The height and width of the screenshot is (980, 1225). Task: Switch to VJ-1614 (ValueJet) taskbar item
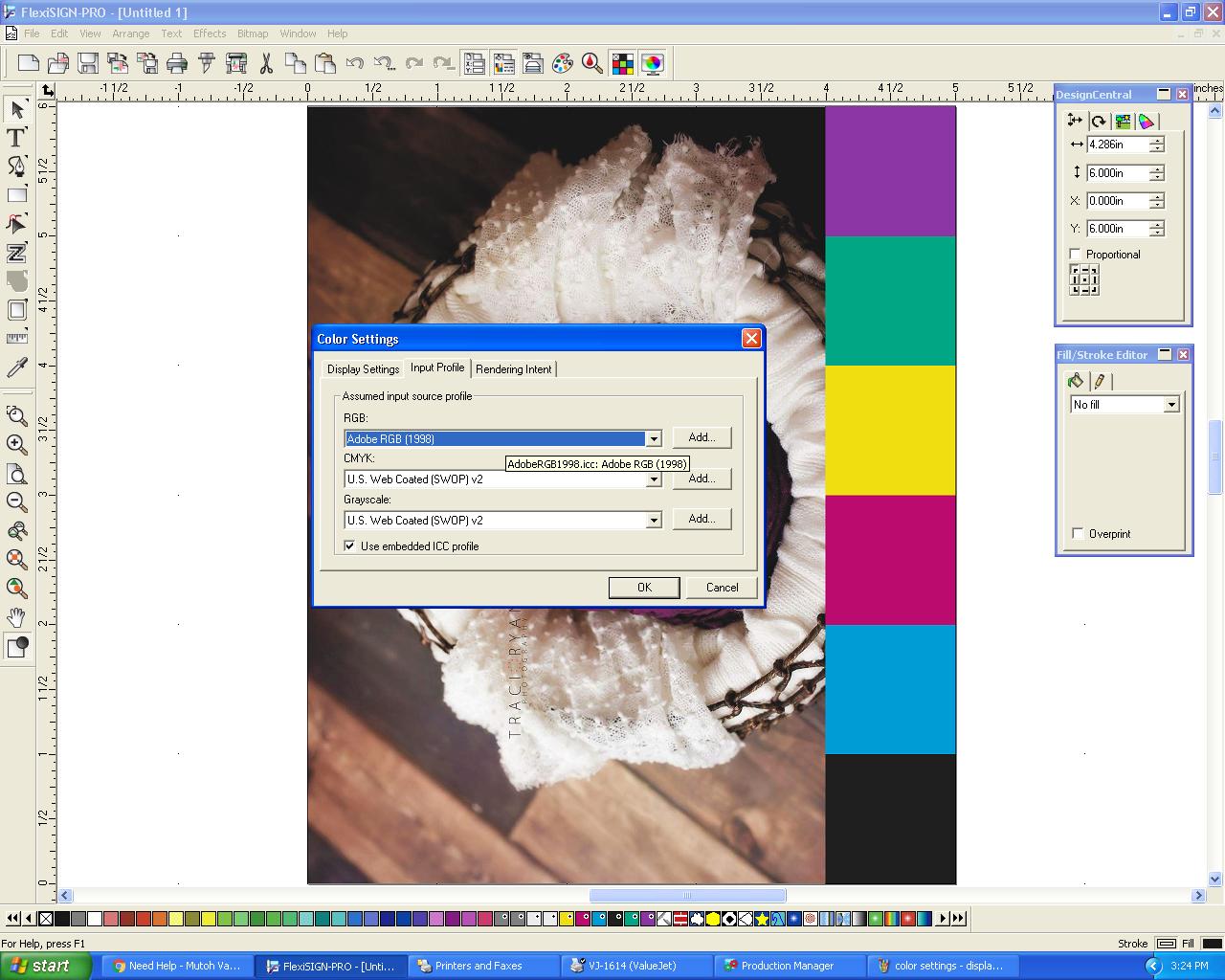637,966
